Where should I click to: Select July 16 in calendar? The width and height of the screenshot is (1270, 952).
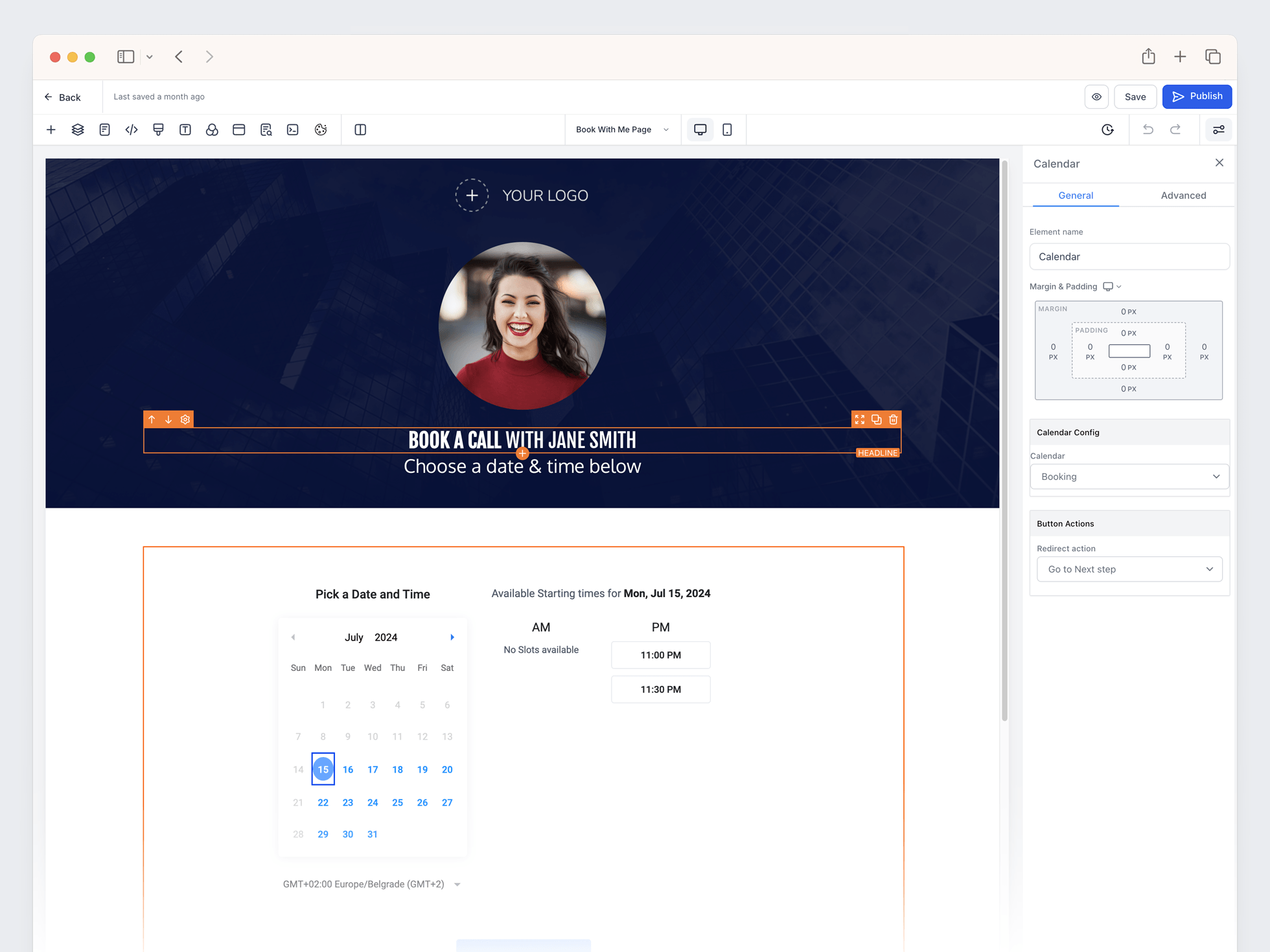pos(348,769)
